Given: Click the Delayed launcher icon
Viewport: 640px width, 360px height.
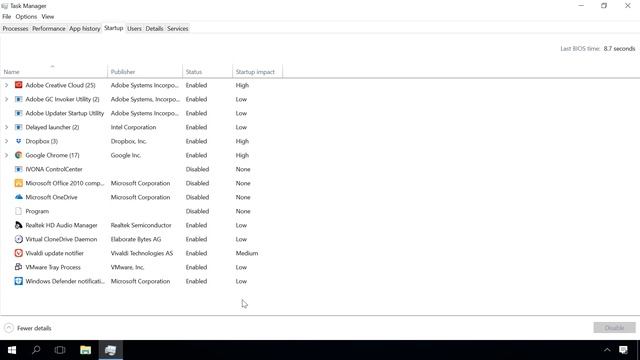Looking at the screenshot, I should pos(18,127).
